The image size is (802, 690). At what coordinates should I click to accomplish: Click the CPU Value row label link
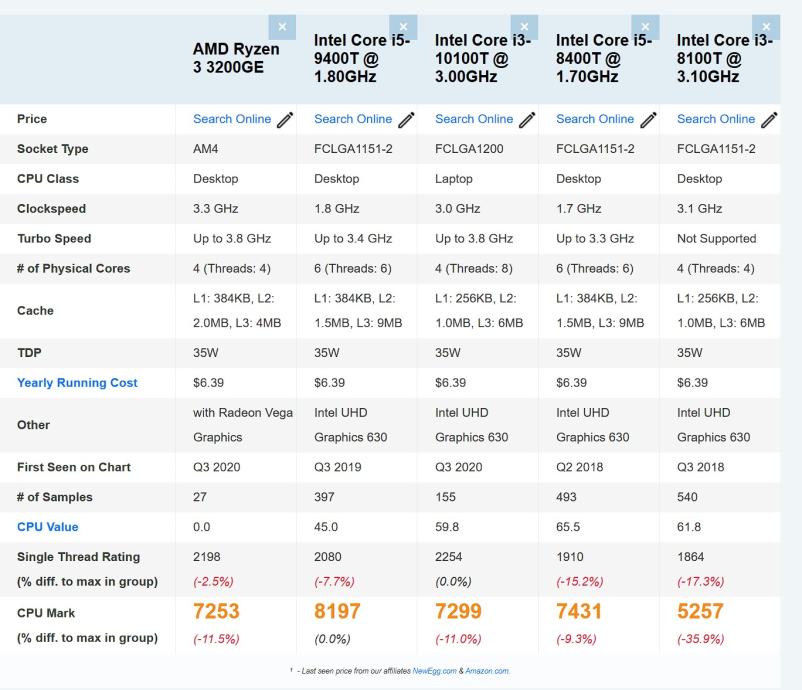47,527
